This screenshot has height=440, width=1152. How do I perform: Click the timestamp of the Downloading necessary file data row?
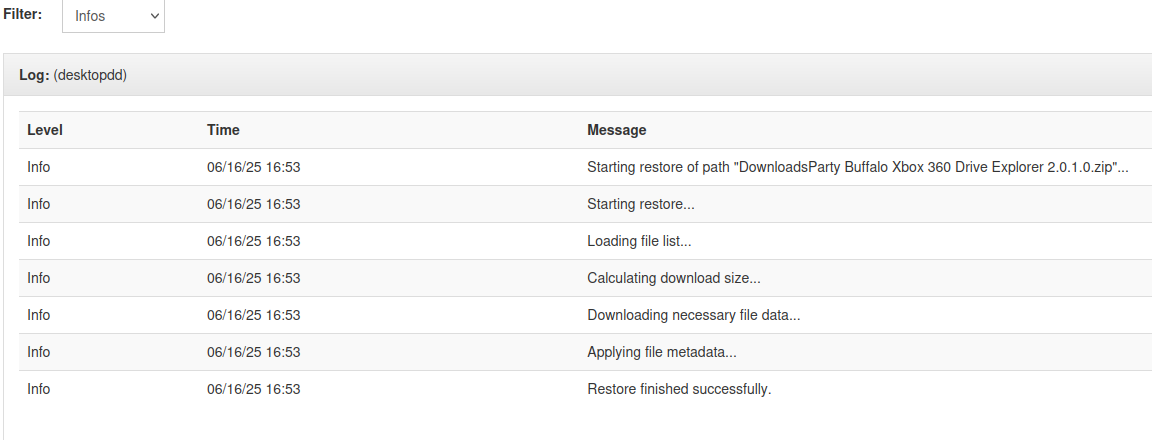(253, 315)
